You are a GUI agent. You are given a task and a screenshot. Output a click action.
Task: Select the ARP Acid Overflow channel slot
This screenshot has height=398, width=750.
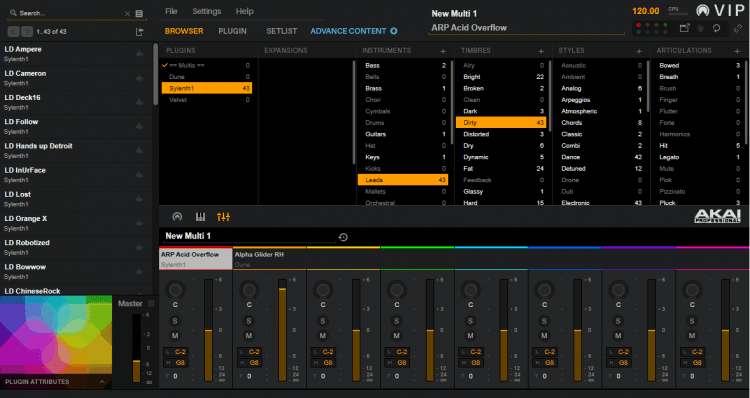(x=196, y=259)
